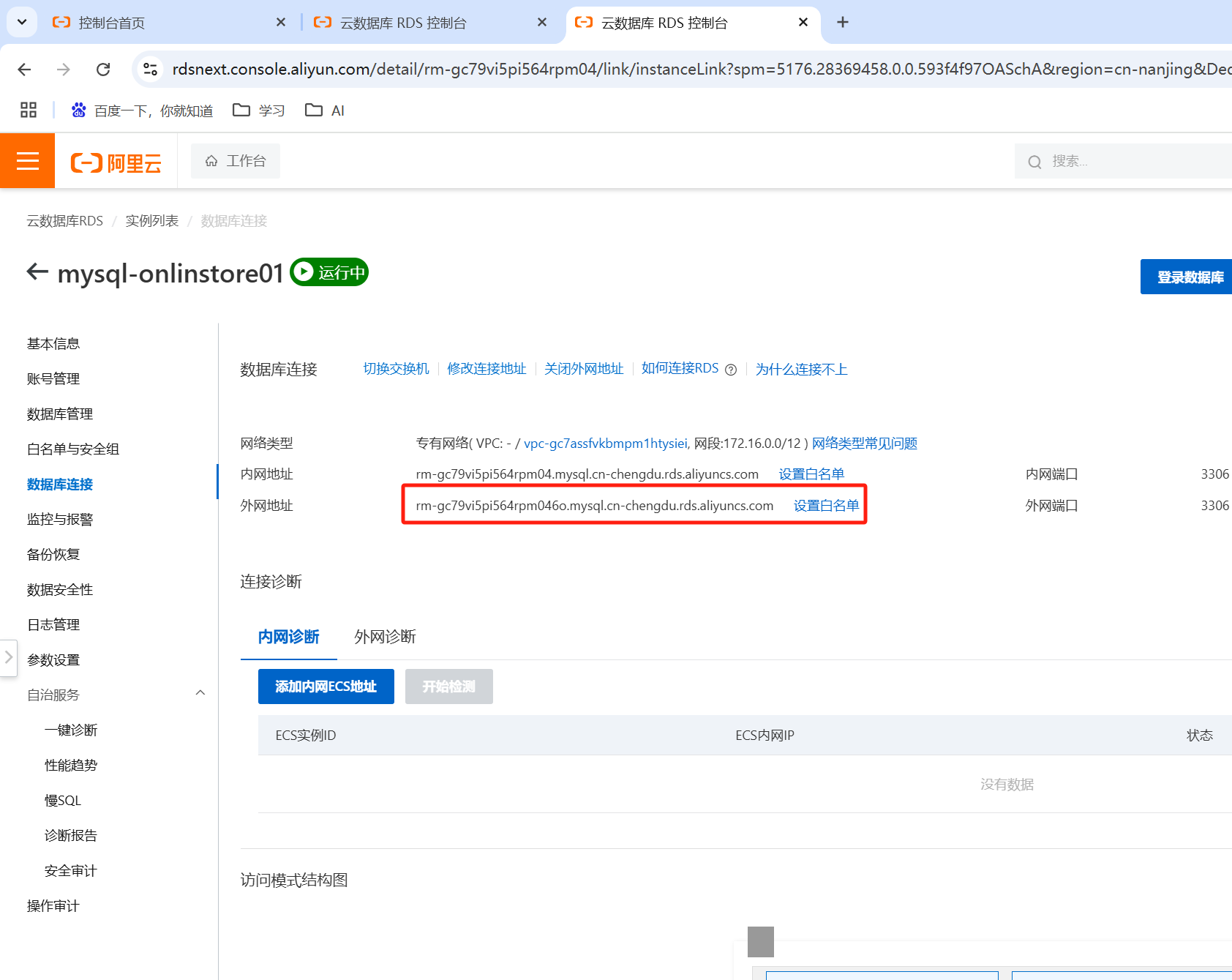Viewport: 1232px width, 980px height.
Task: Open the vpc-gc7assfvkbmpm1htysiei VPC link
Action: click(x=606, y=444)
